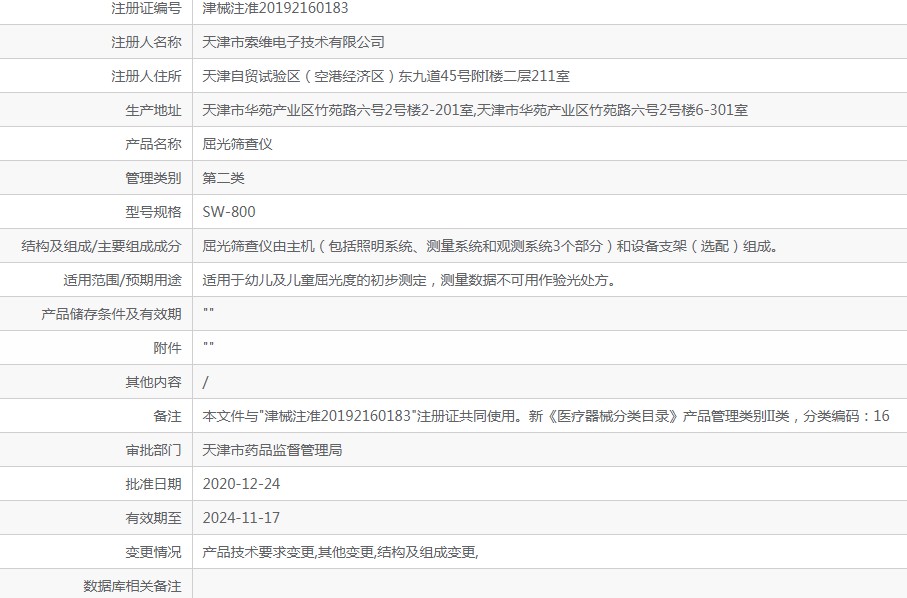Select the 注册证编号 label
This screenshot has height=598, width=907.
click(146, 8)
